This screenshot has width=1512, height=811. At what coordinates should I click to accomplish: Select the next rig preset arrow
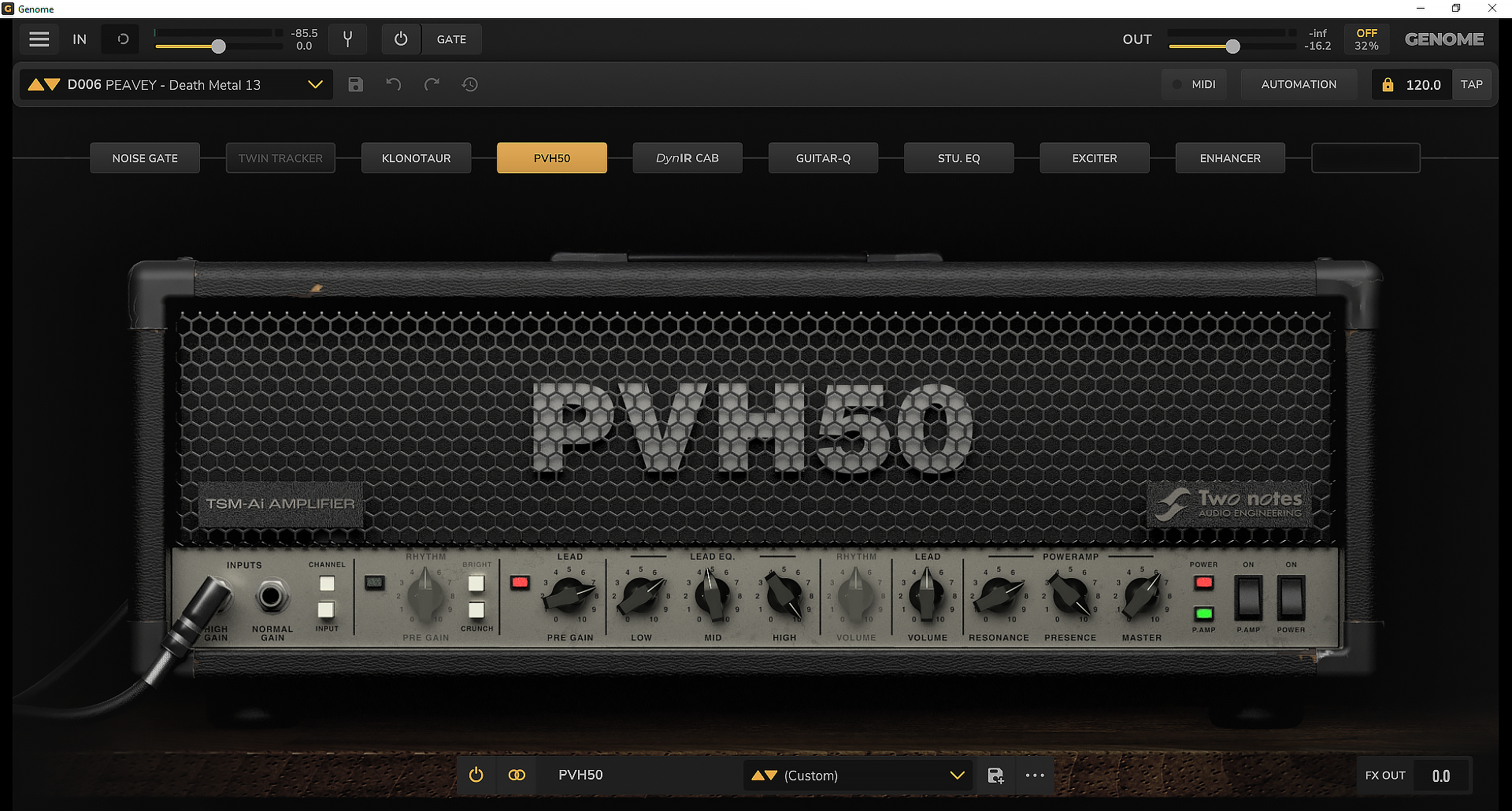53,84
